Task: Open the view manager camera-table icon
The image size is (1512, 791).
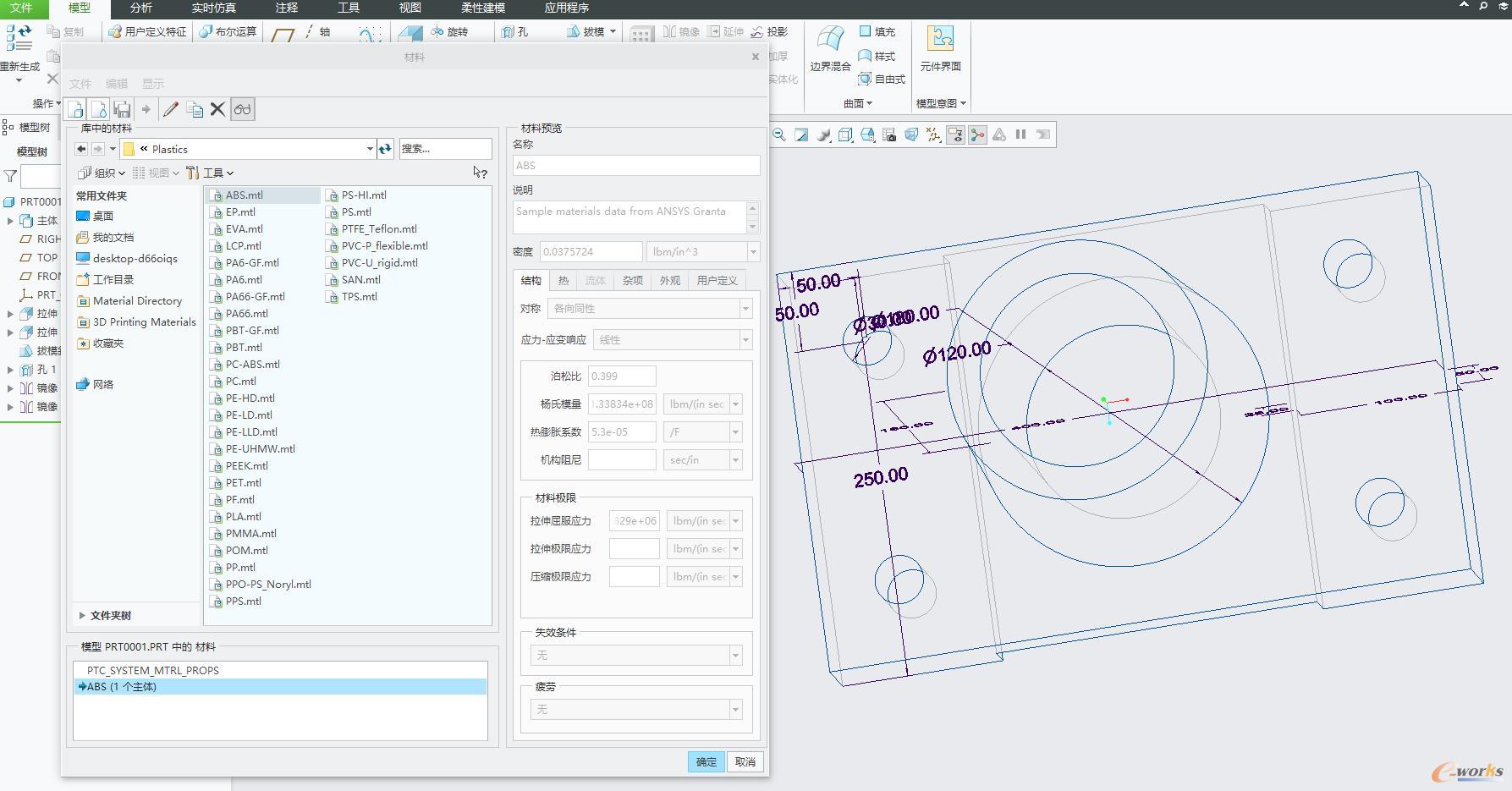Action: point(889,135)
